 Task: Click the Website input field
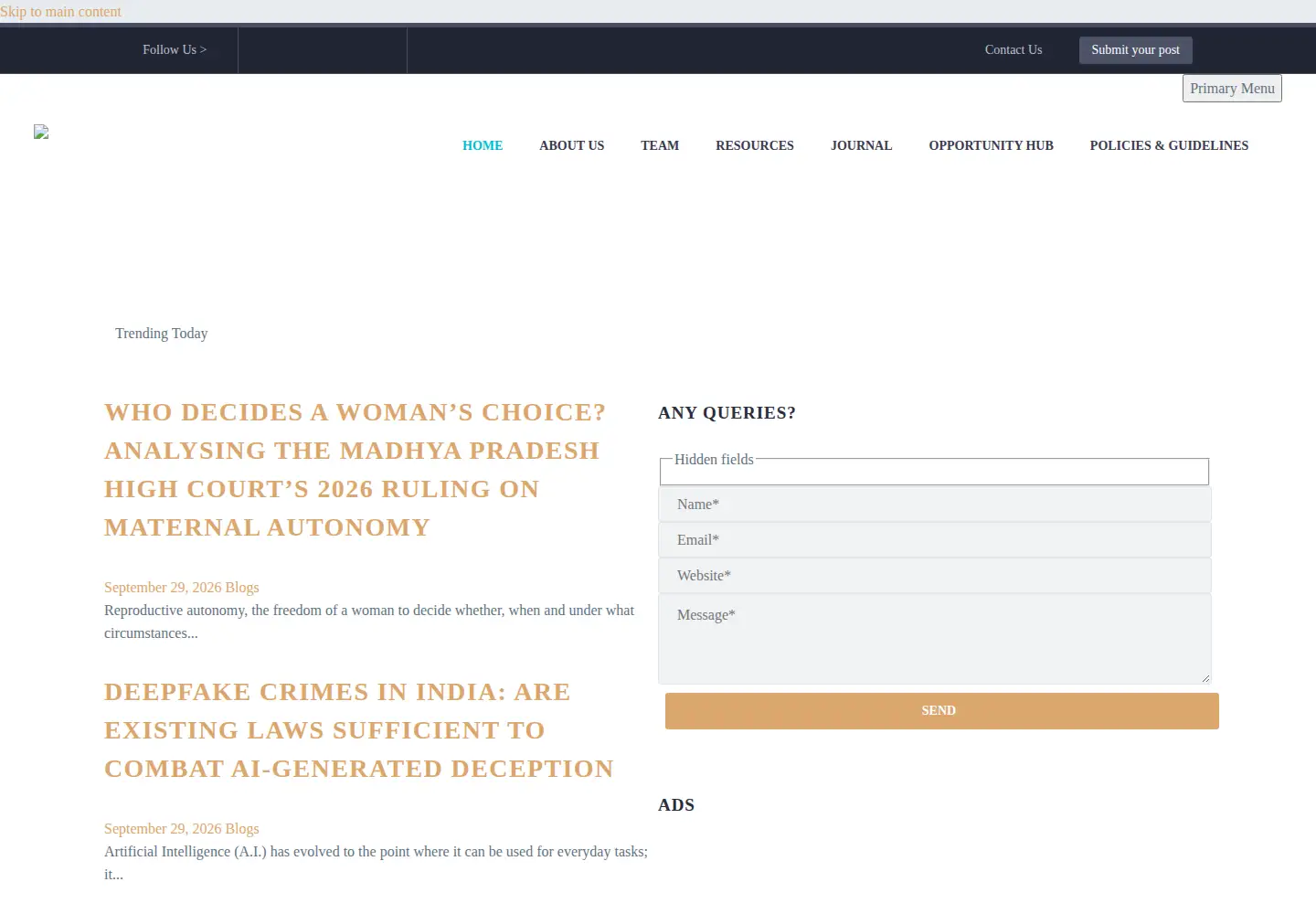click(935, 576)
